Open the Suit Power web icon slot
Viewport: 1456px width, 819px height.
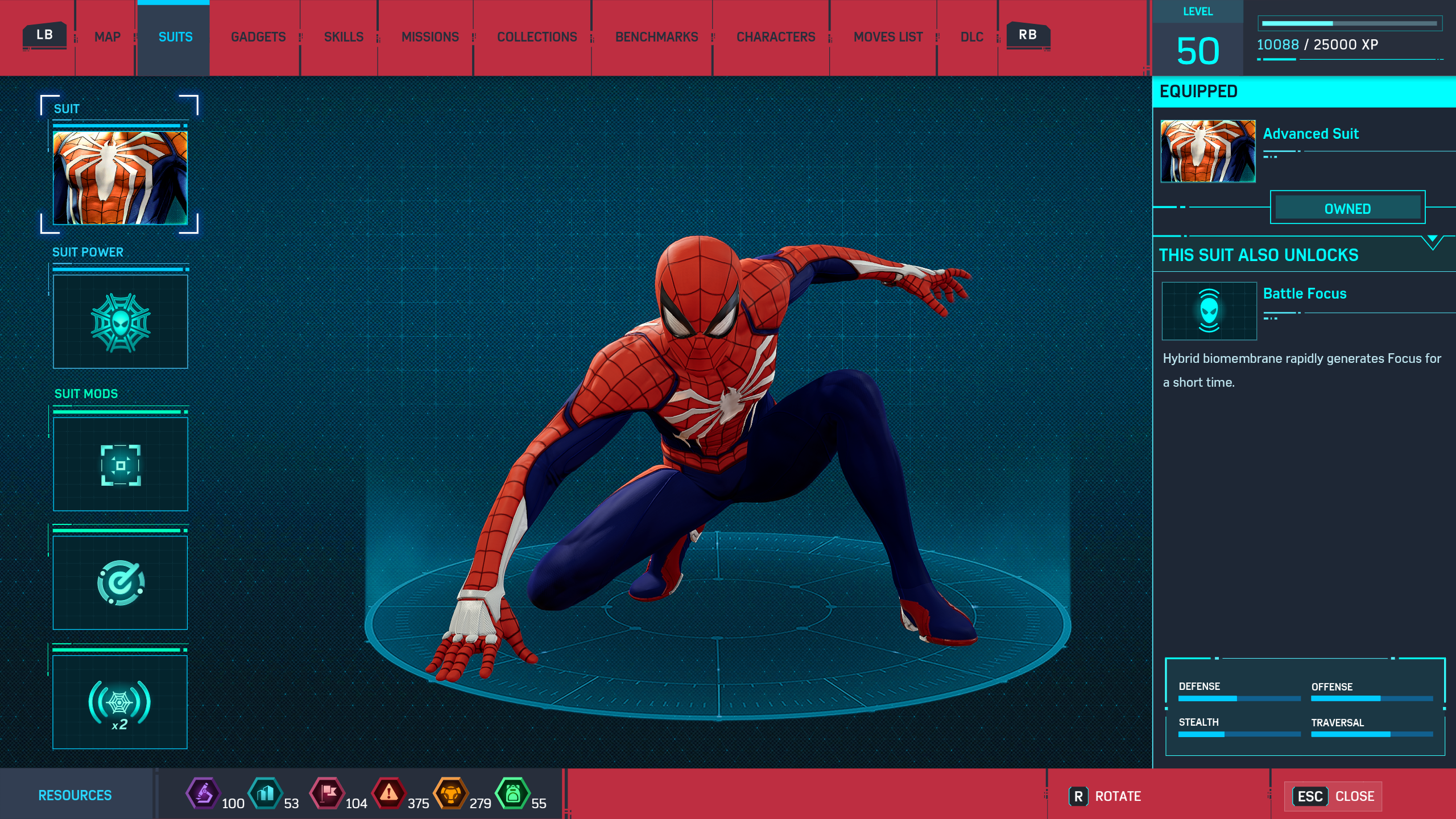point(120,322)
